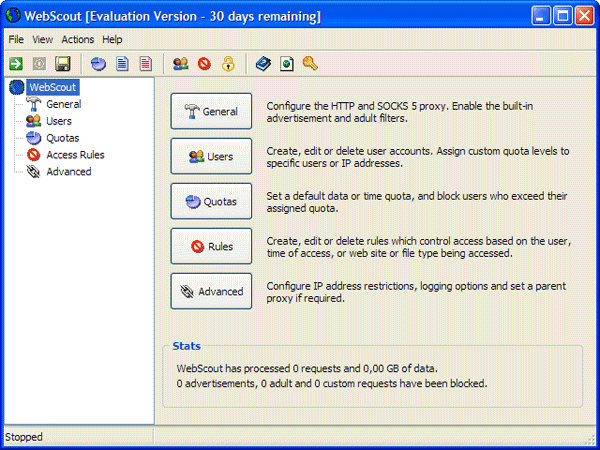
Task: Open the Help menu
Action: tap(112, 39)
